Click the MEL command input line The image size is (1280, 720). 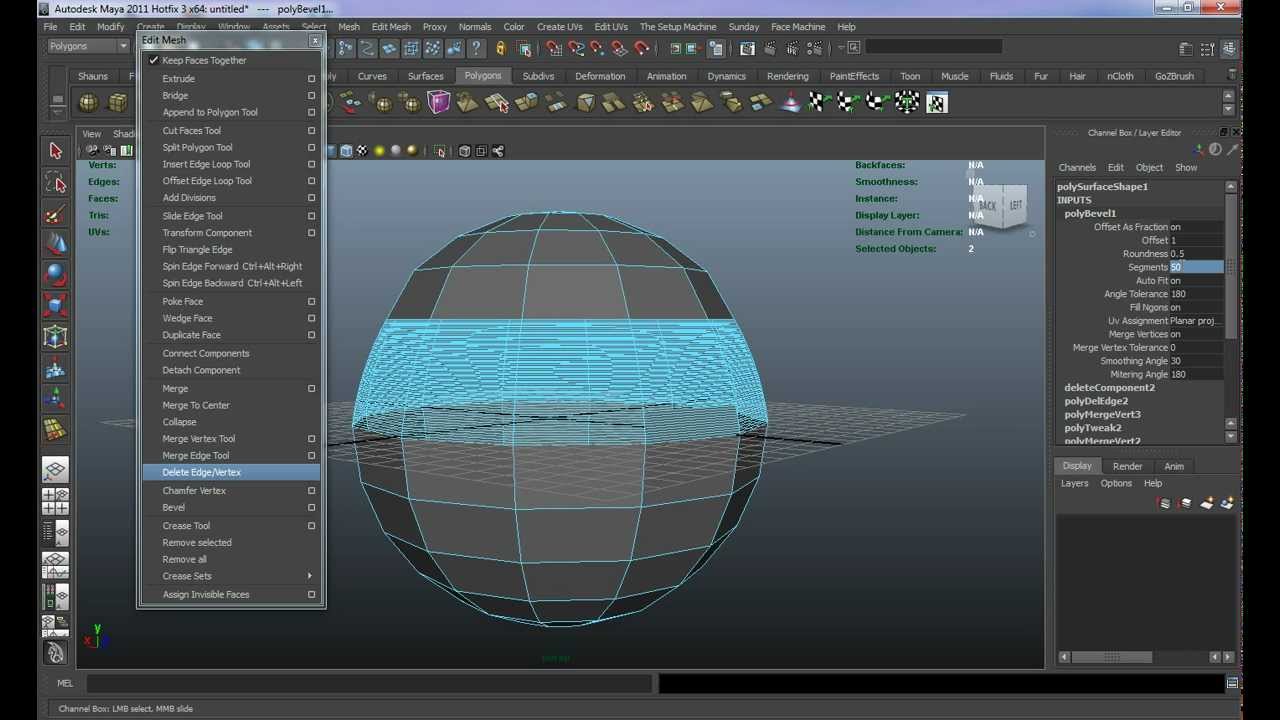pos(369,684)
